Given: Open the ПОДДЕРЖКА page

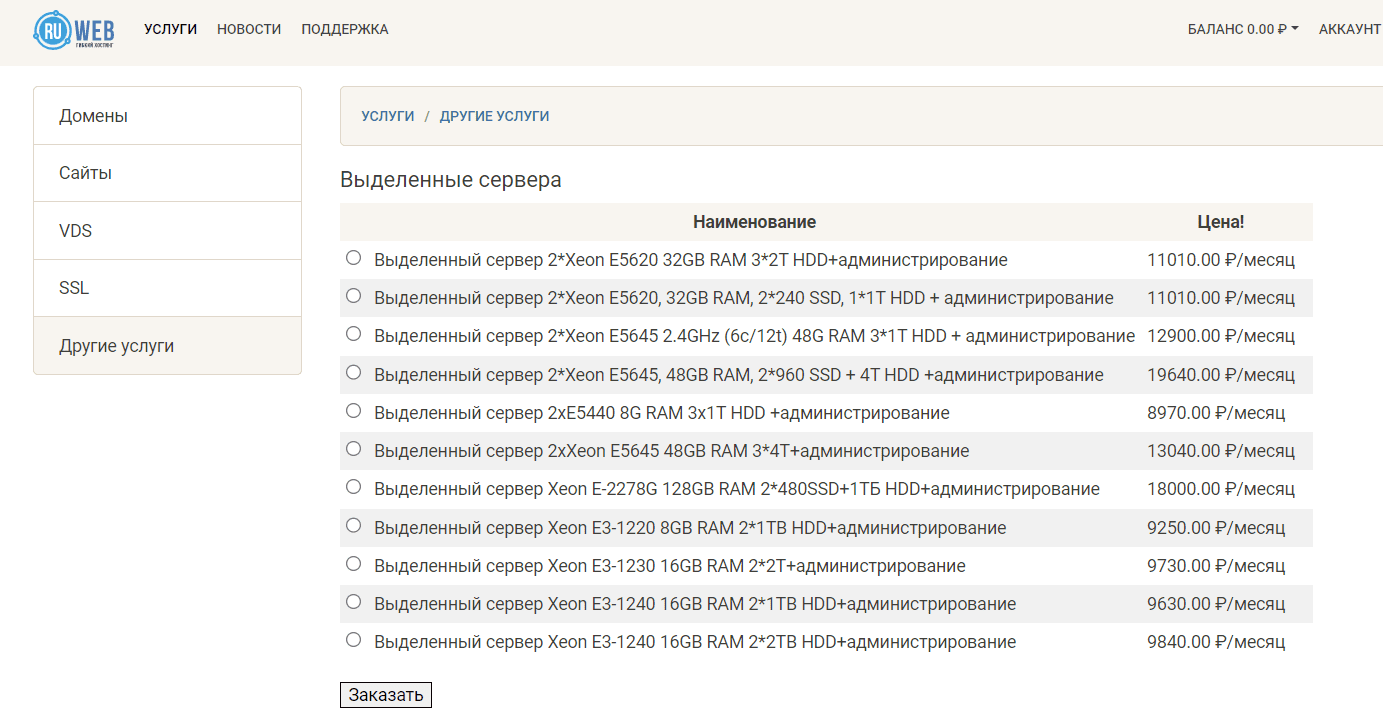Looking at the screenshot, I should click(x=344, y=29).
